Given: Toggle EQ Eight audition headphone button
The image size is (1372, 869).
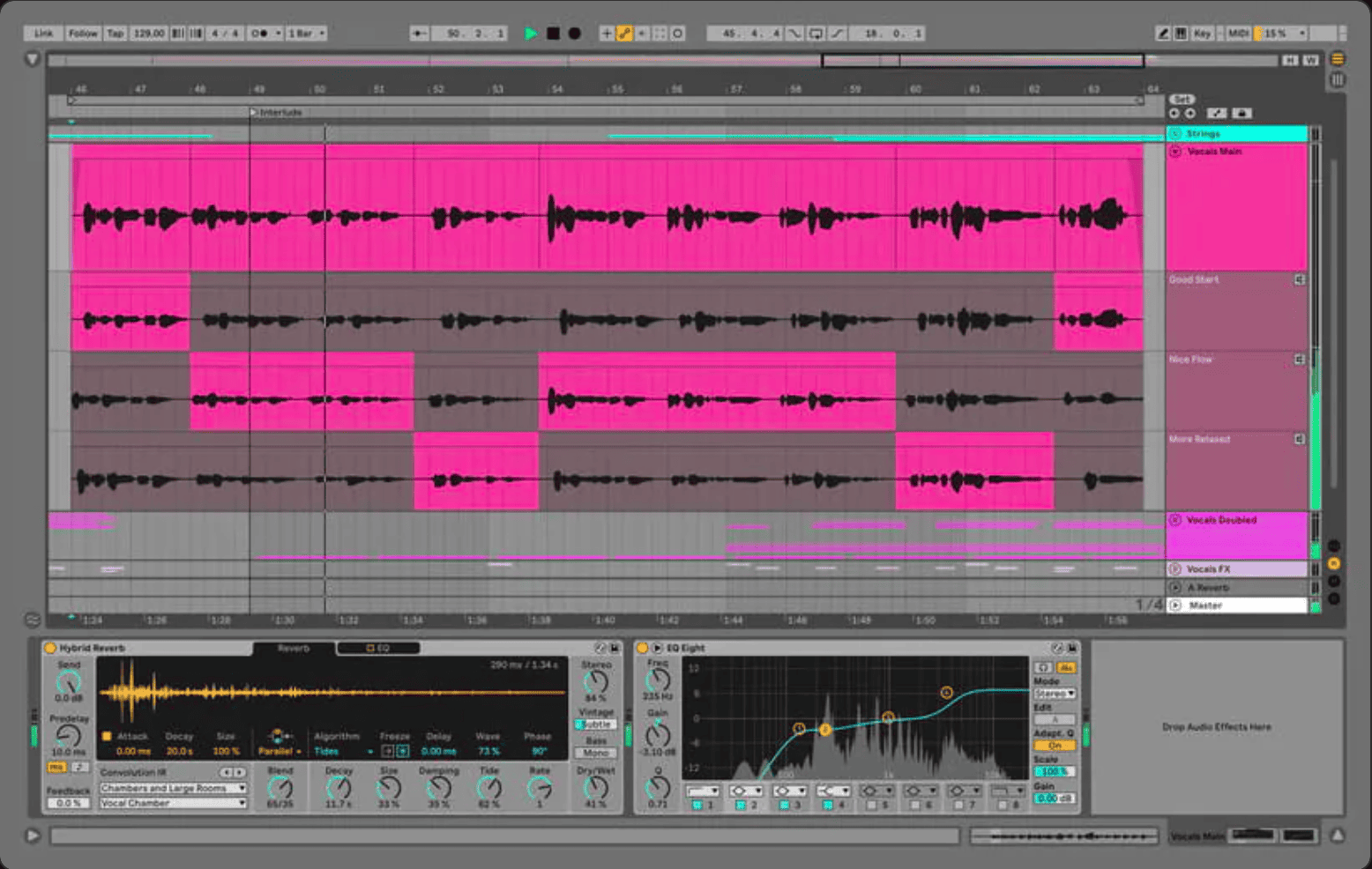Looking at the screenshot, I should coord(1043,667).
